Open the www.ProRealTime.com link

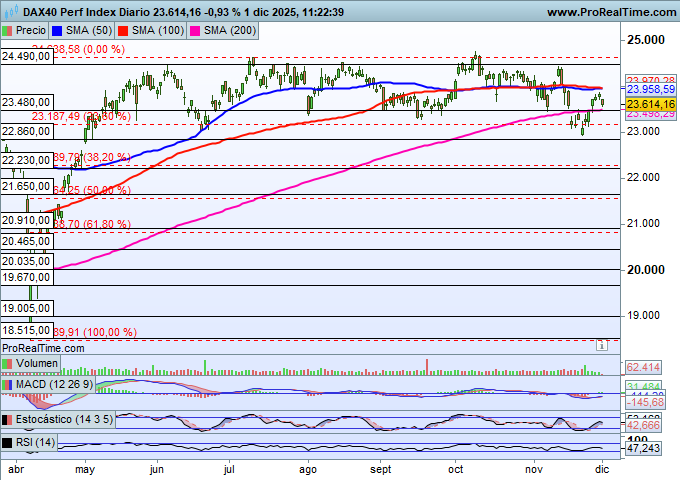tap(611, 11)
